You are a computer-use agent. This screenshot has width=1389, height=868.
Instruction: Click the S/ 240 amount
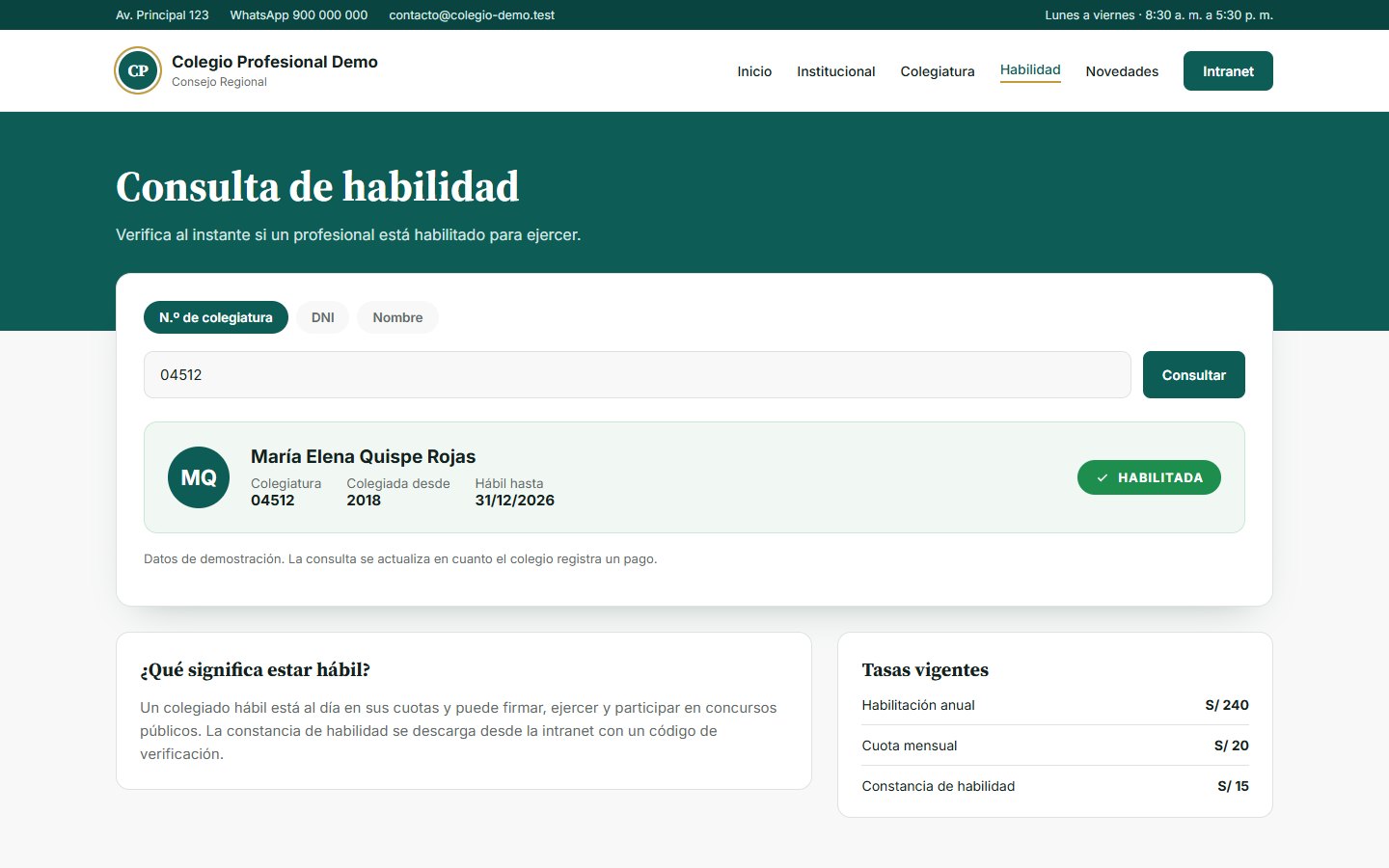(x=1227, y=705)
